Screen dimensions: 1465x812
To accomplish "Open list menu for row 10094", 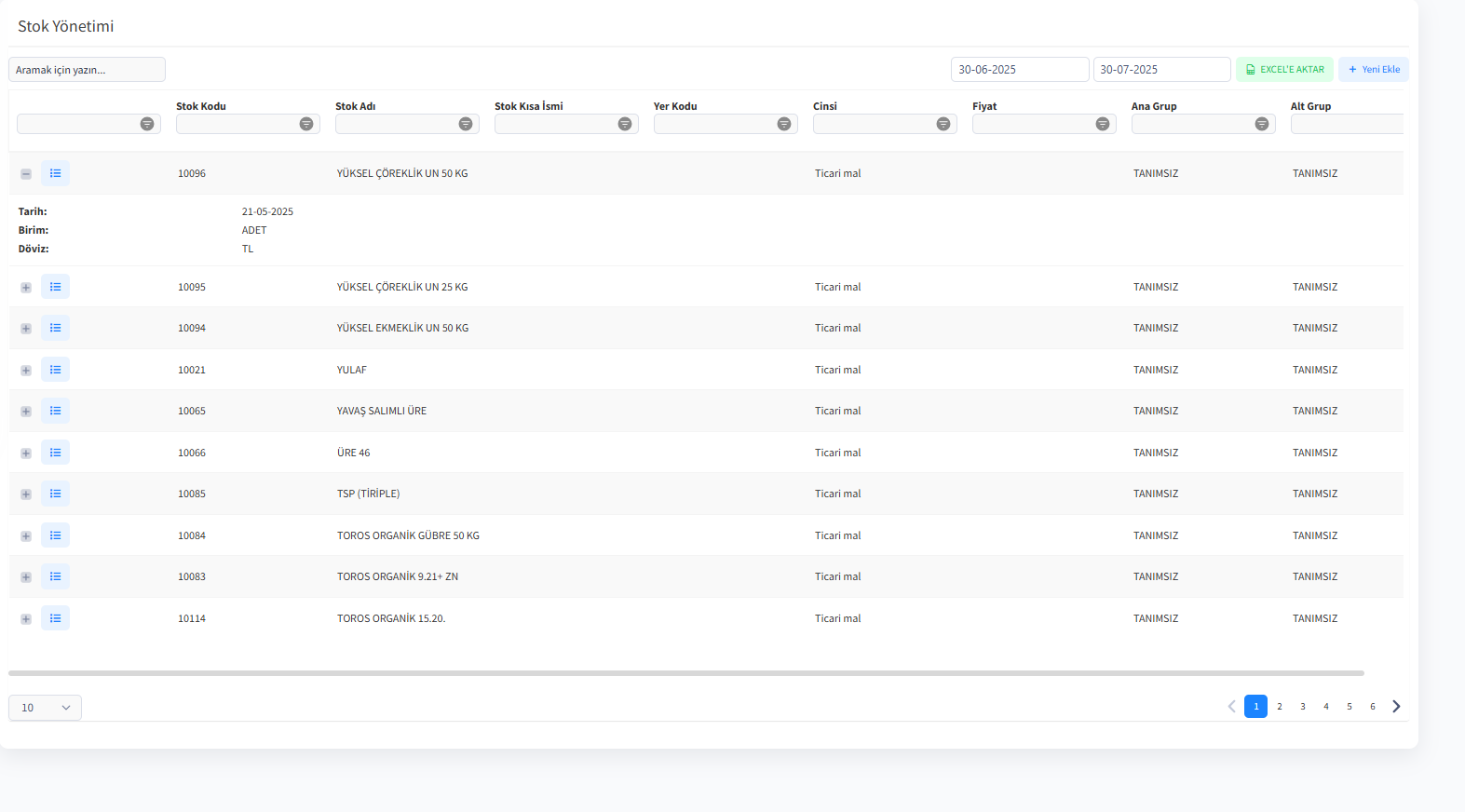I will click(55, 328).
